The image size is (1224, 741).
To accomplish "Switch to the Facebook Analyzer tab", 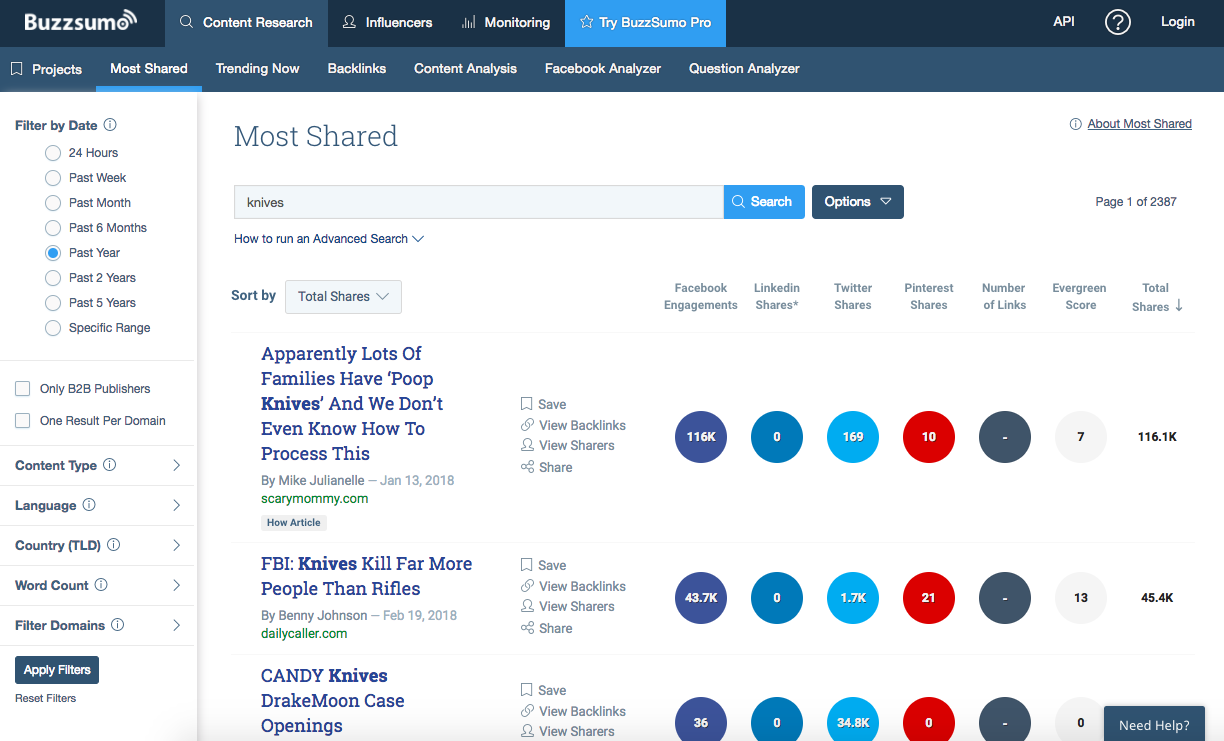I will (x=603, y=69).
